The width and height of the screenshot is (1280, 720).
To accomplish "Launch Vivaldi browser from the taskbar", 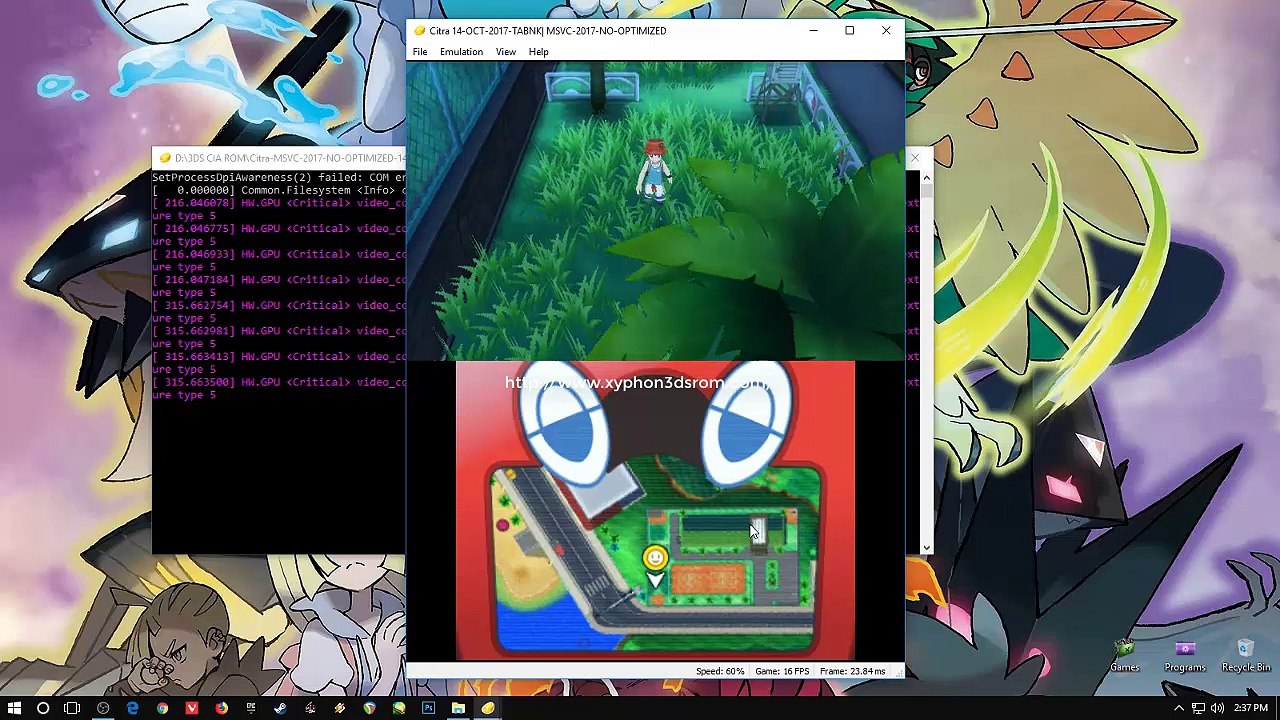I will coord(192,708).
